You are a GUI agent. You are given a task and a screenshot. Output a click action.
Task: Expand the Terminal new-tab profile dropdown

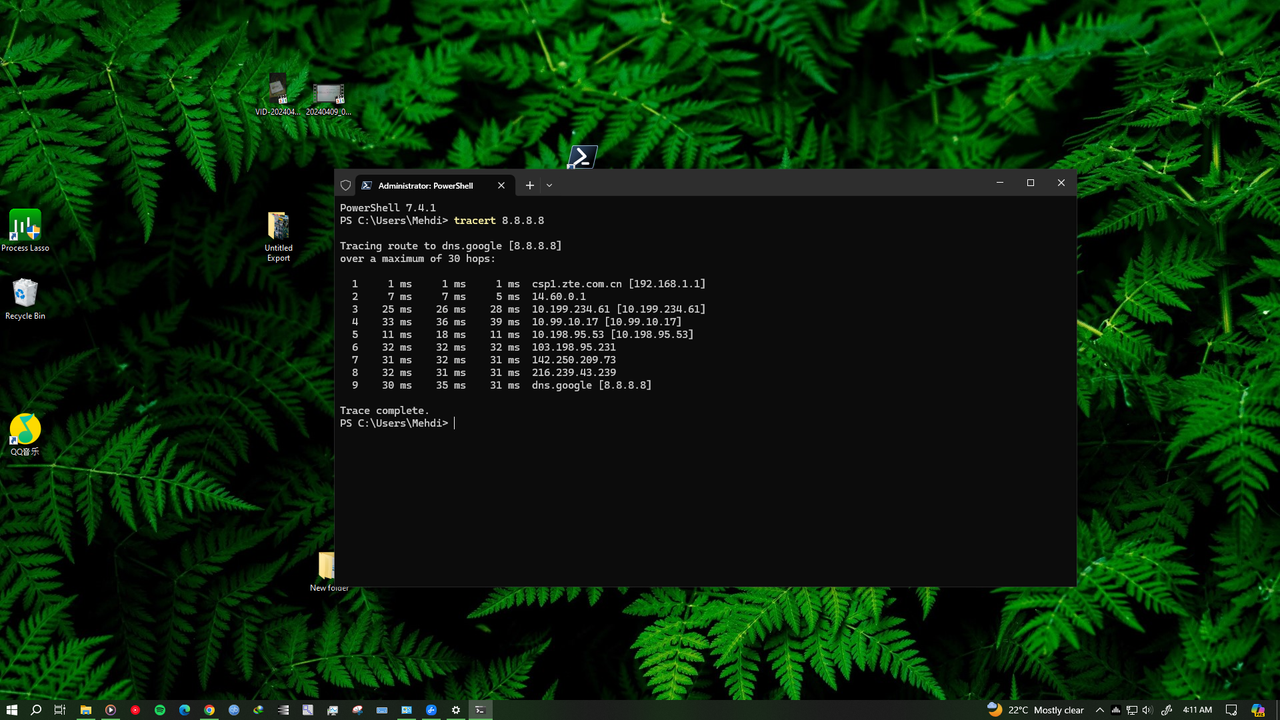pyautogui.click(x=549, y=185)
